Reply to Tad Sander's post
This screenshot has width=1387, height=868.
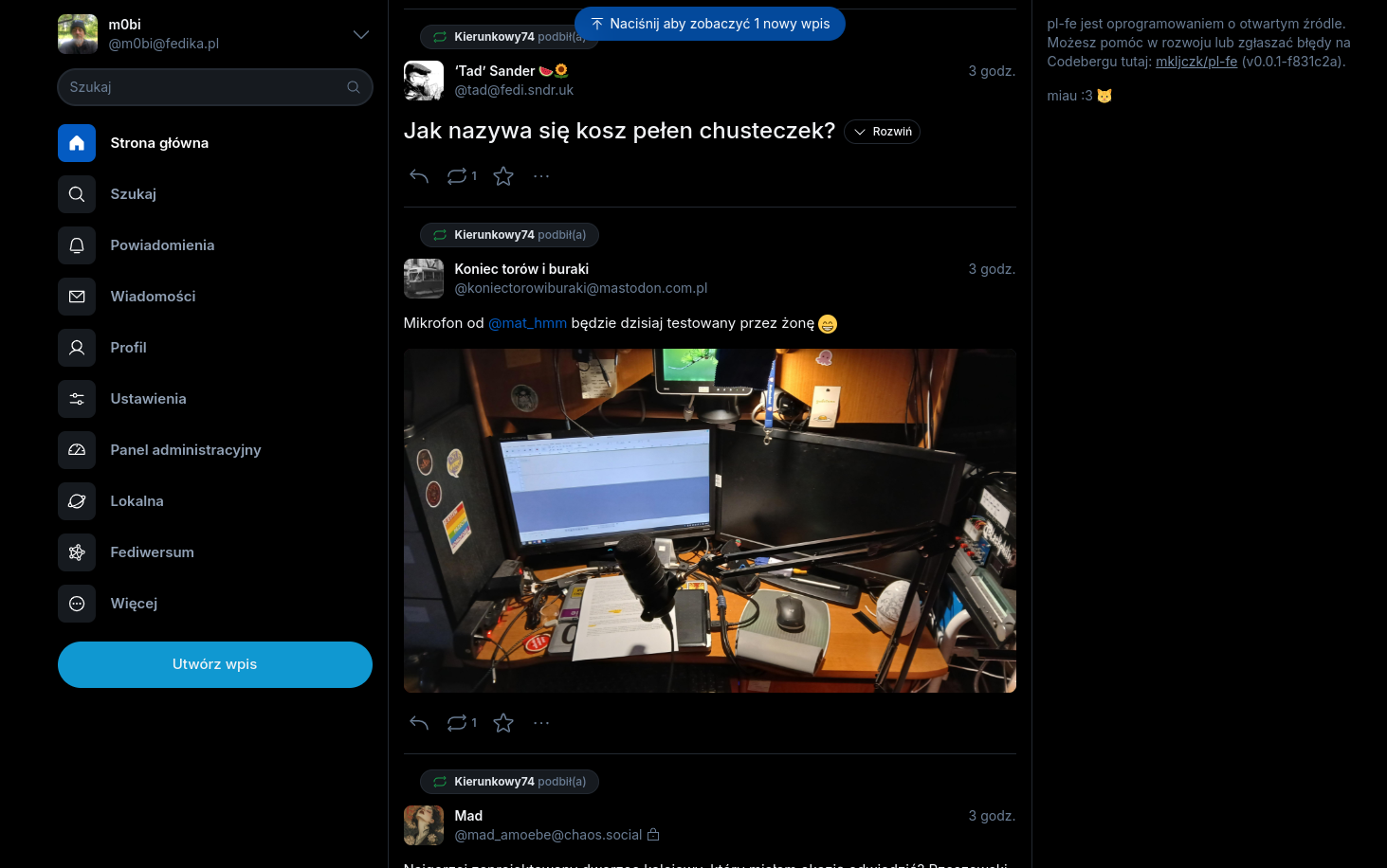click(x=419, y=176)
